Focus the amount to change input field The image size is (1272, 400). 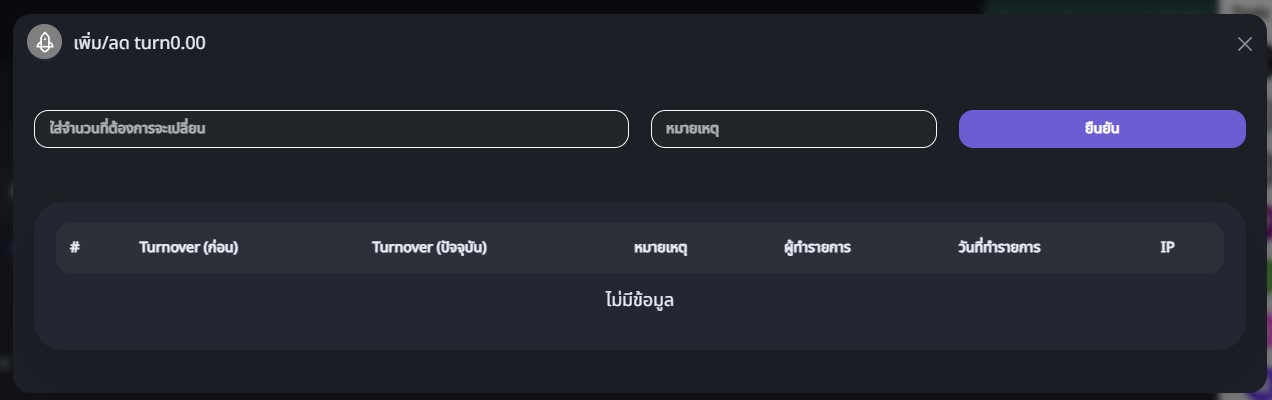331,129
